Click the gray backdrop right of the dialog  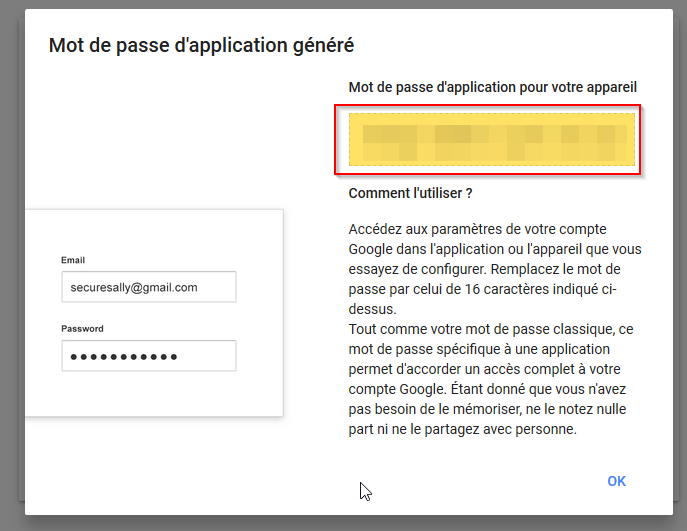coord(680,263)
